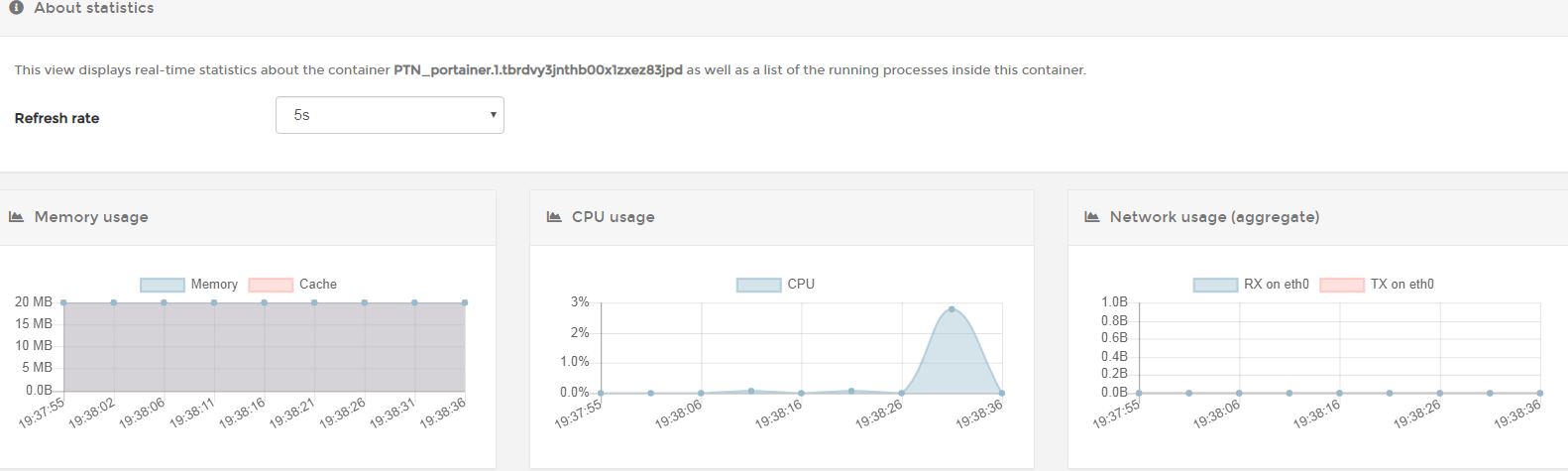Click the Memory usage area-chart icon

[x=17, y=217]
